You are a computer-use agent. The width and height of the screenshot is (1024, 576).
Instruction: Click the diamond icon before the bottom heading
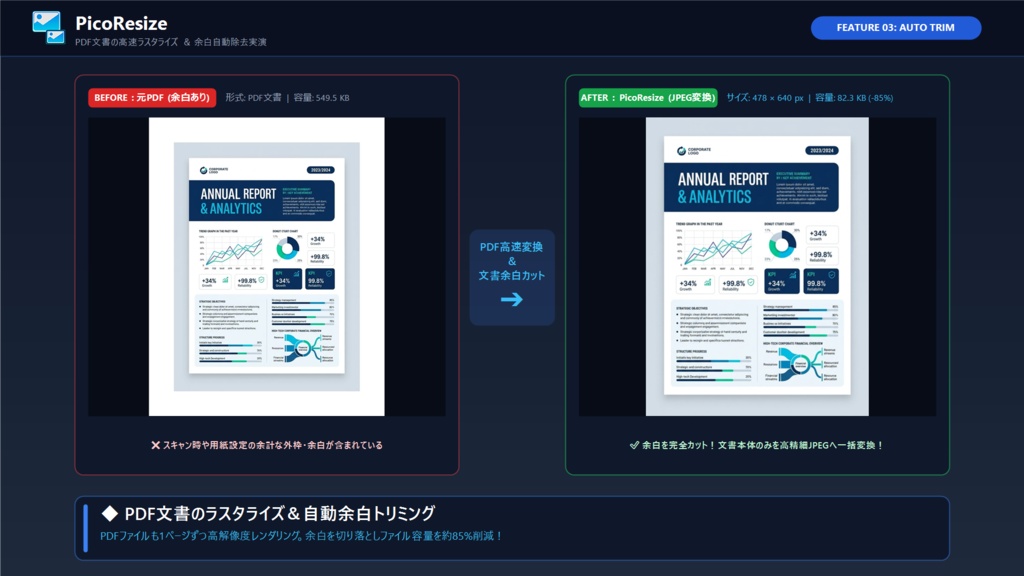click(109, 513)
